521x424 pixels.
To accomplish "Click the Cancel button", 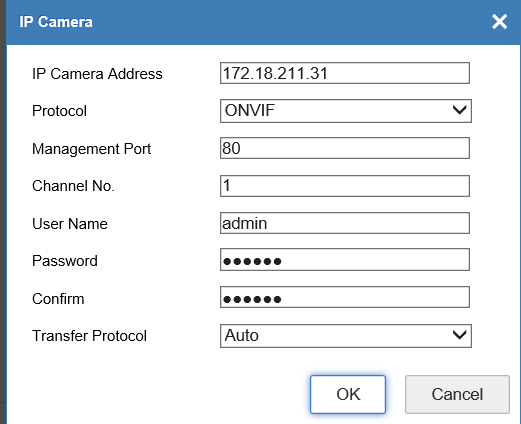I will click(457, 394).
